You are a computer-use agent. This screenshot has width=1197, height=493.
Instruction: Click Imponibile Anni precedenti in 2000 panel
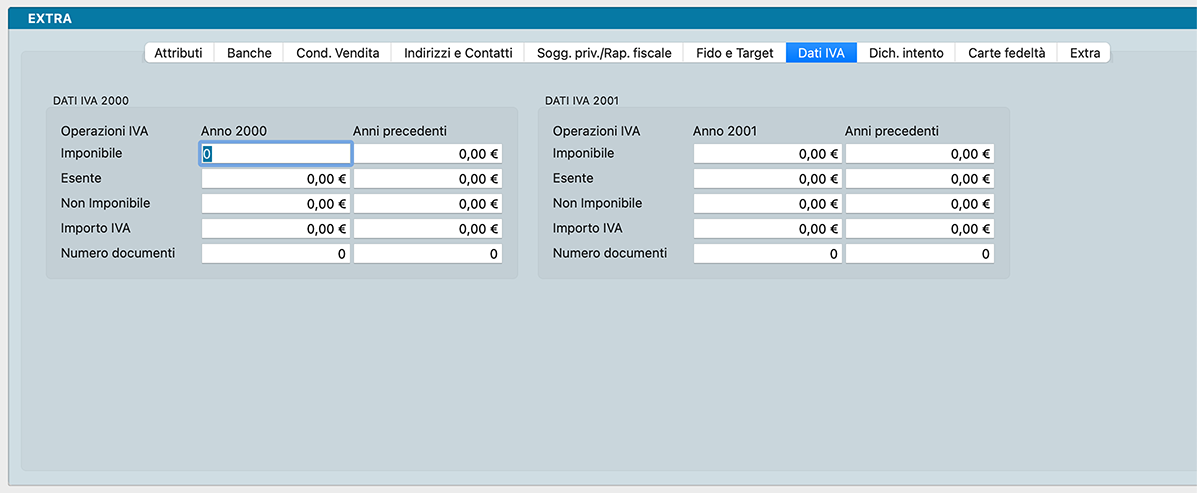tap(428, 154)
